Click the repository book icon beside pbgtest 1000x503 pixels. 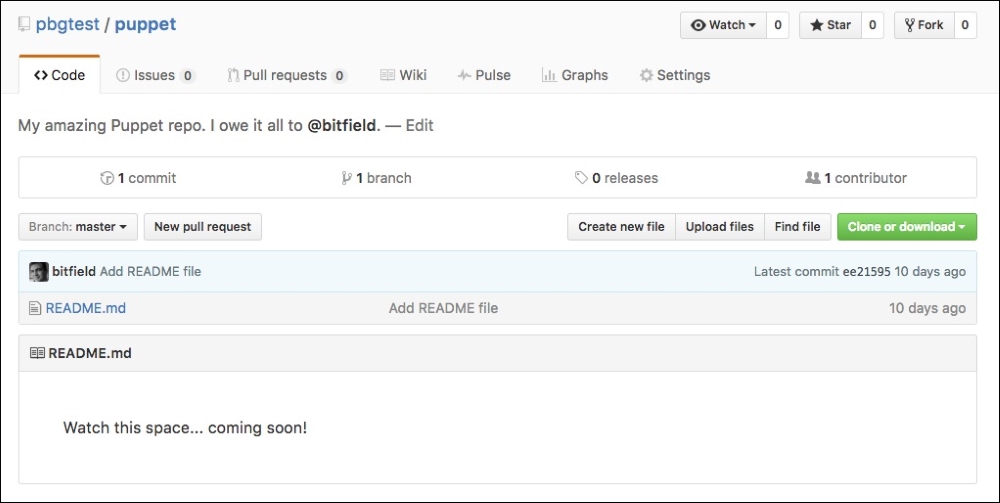click(24, 25)
